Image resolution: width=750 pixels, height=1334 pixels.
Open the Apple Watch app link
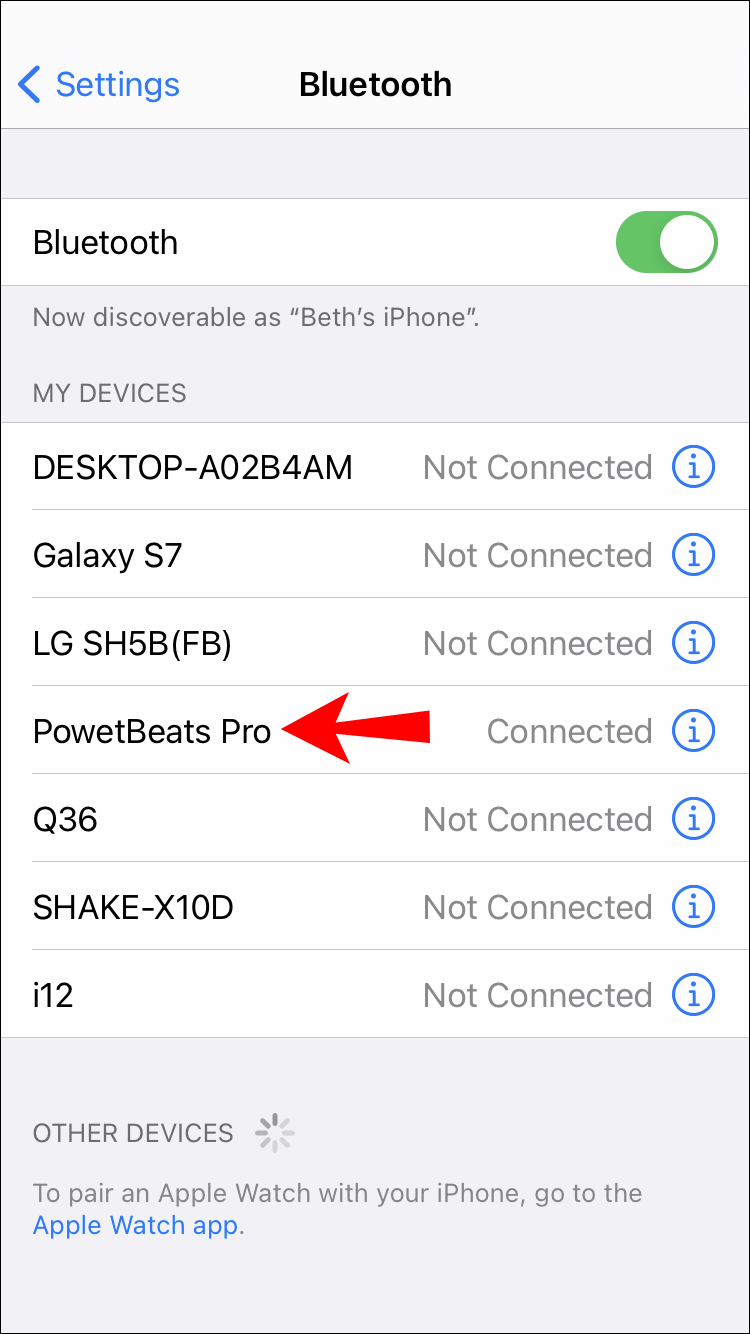(136, 1225)
